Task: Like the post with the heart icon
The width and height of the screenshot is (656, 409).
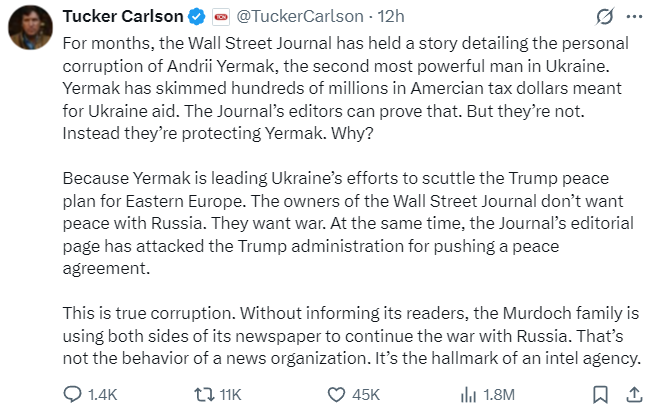Action: (333, 394)
